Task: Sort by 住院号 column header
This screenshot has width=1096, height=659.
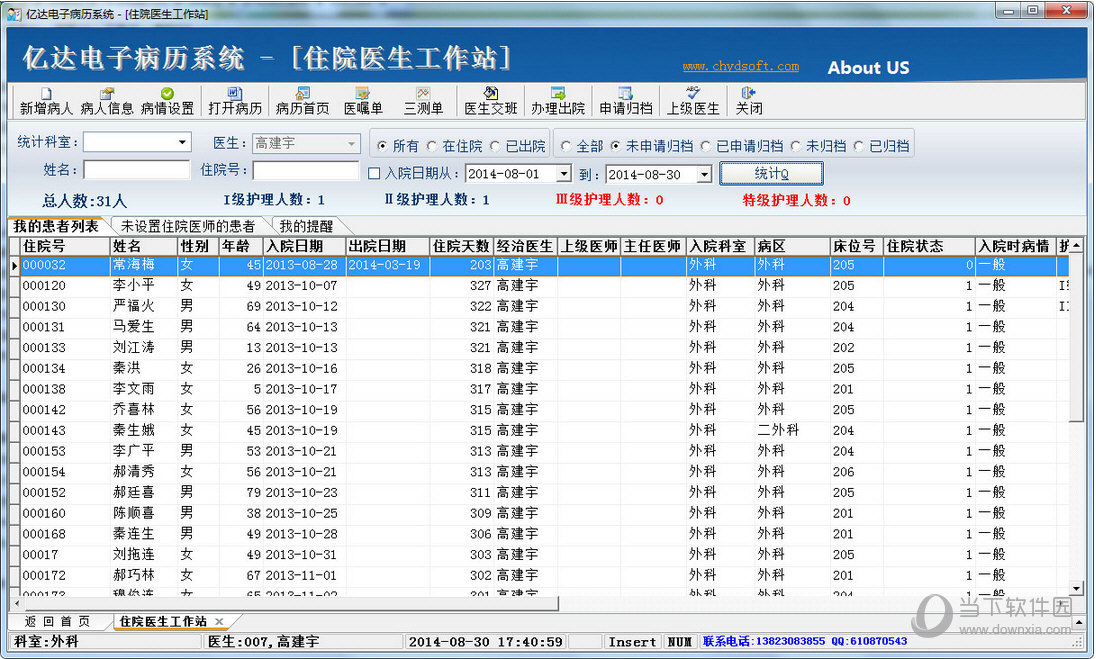Action: click(x=66, y=246)
